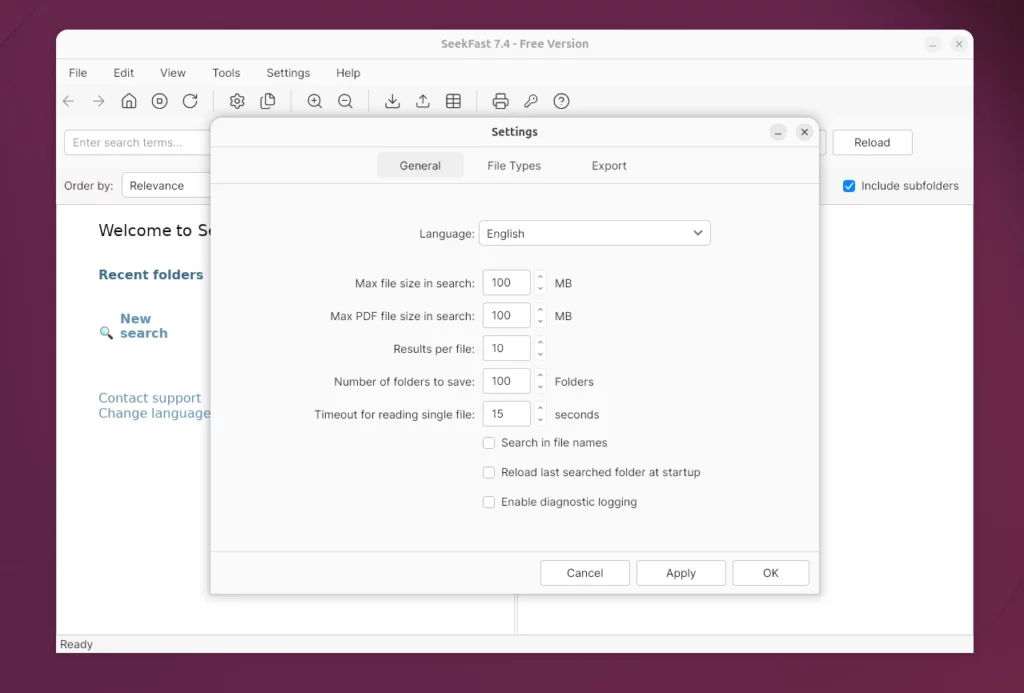
Task: Click the Number of folders field
Action: point(507,381)
